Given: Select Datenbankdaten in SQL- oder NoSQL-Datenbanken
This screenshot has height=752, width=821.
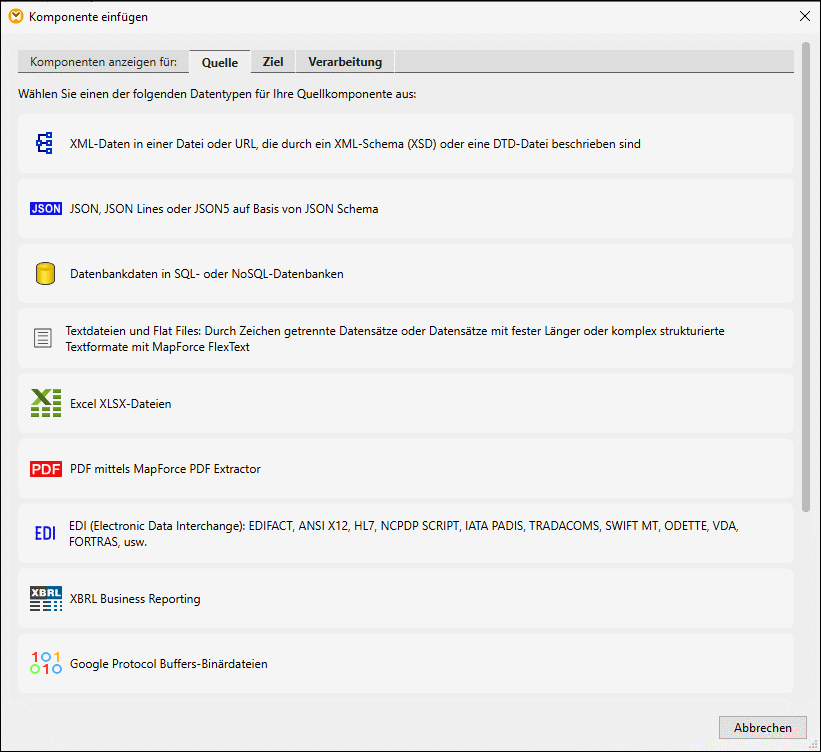Looking at the screenshot, I should [x=207, y=274].
